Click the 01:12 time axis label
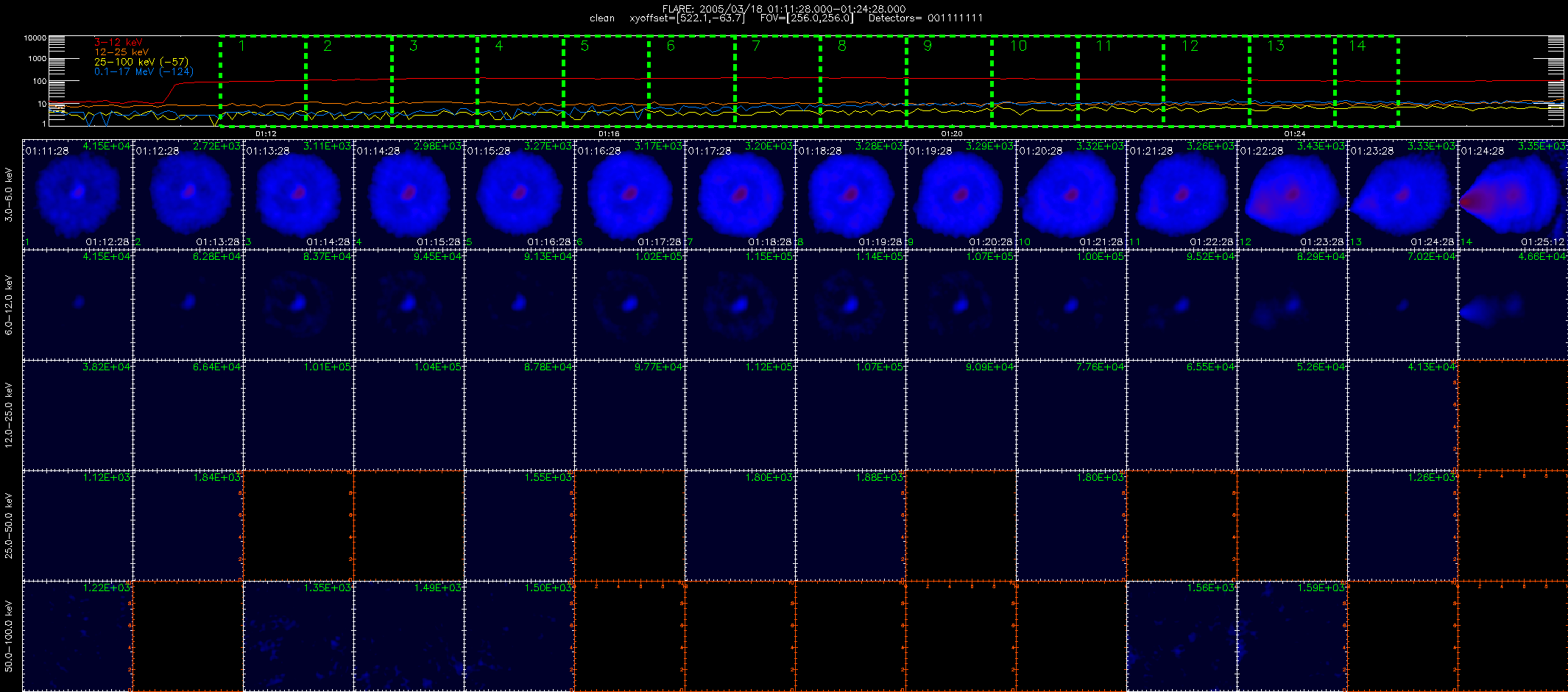The width and height of the screenshot is (1568, 692). click(x=266, y=134)
